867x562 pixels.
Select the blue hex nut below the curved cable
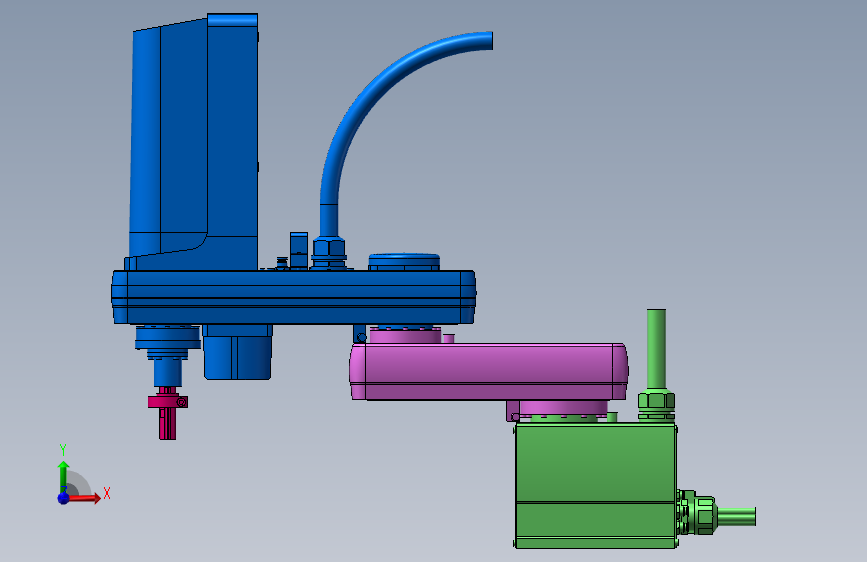(329, 247)
